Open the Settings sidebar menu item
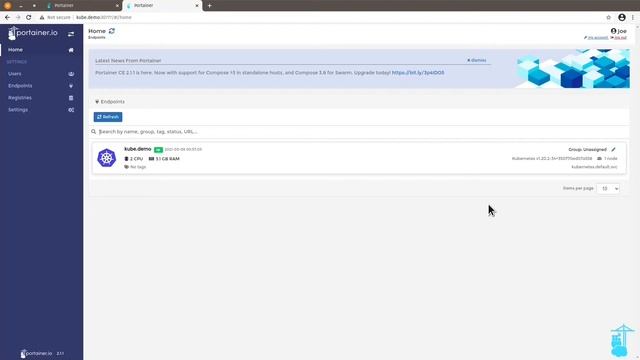The image size is (640, 360). [x=41, y=110]
